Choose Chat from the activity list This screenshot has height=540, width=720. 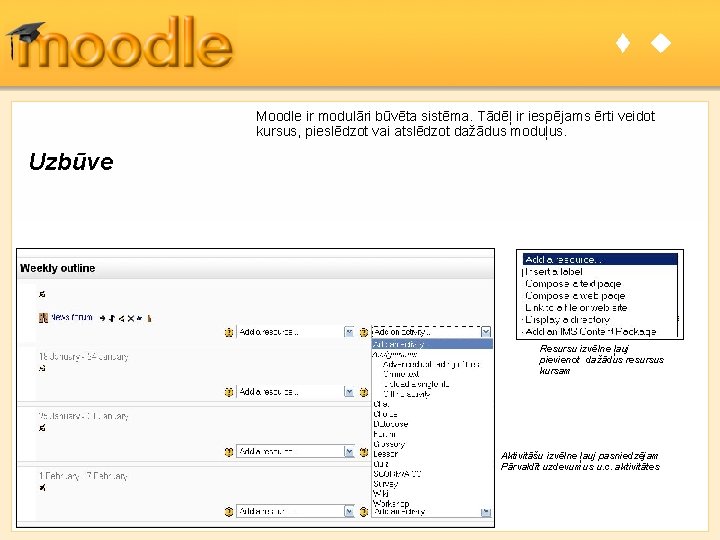[381, 404]
